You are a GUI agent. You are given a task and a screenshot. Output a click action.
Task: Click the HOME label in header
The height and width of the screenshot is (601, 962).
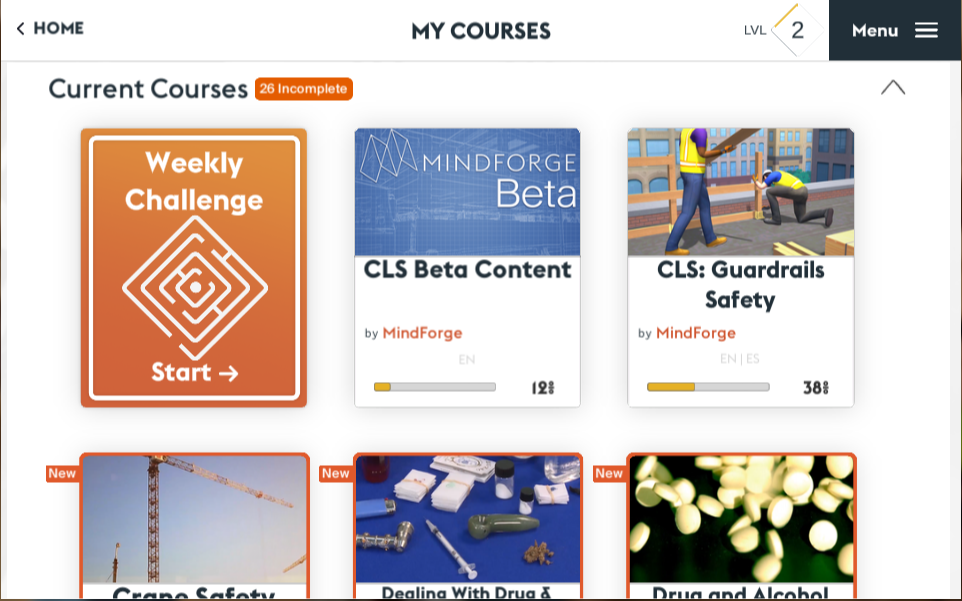(x=58, y=28)
